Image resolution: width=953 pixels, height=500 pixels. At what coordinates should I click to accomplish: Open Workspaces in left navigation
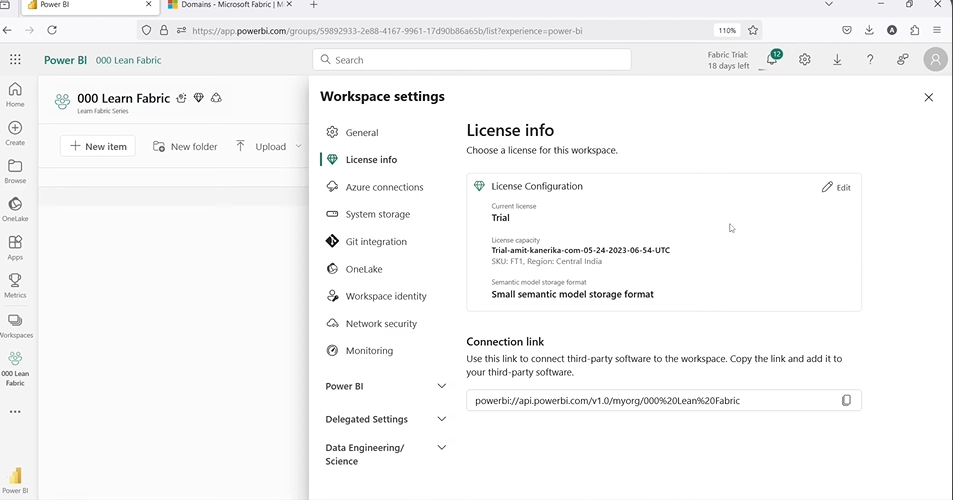click(x=15, y=326)
